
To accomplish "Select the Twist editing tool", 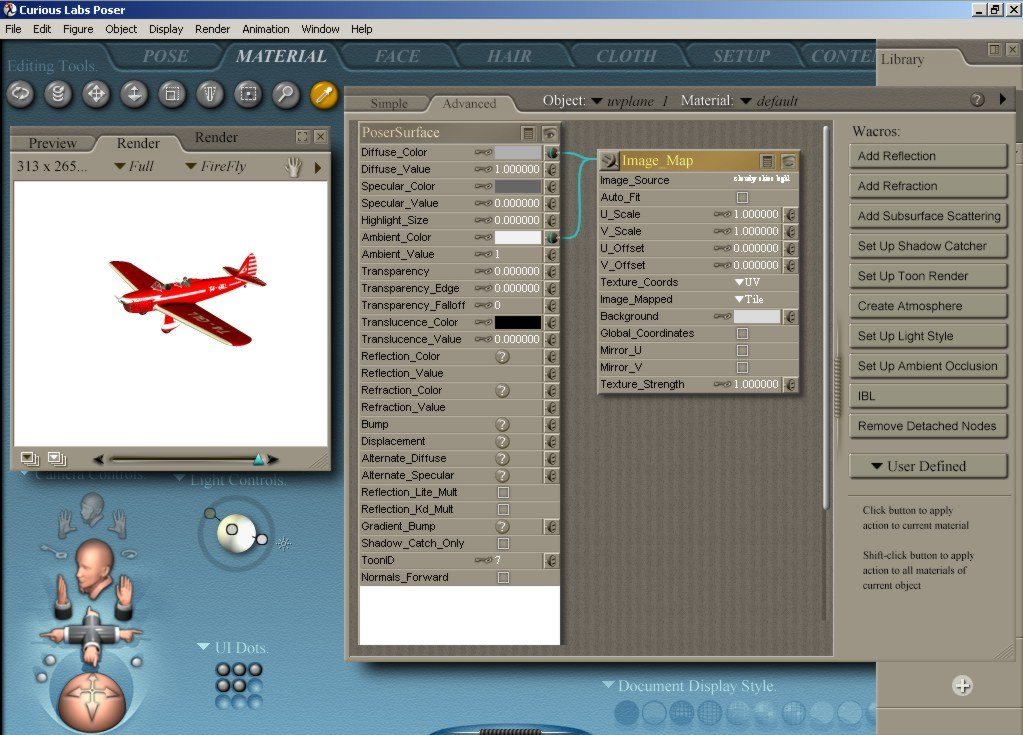I will (59, 94).
